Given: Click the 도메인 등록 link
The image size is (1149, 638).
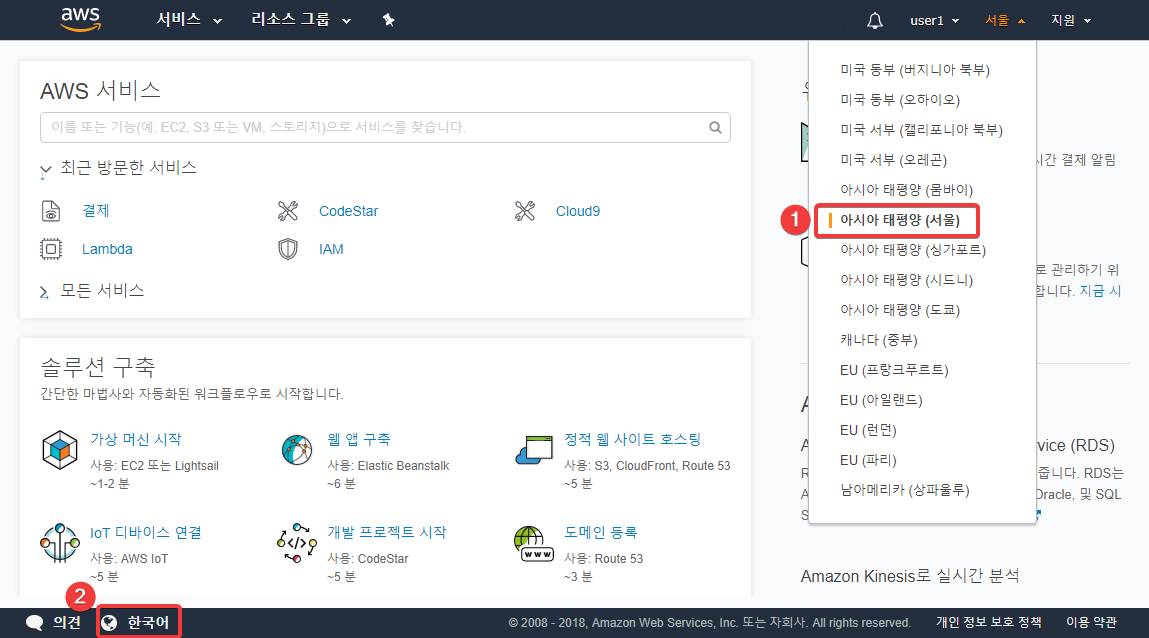Looking at the screenshot, I should point(601,533).
